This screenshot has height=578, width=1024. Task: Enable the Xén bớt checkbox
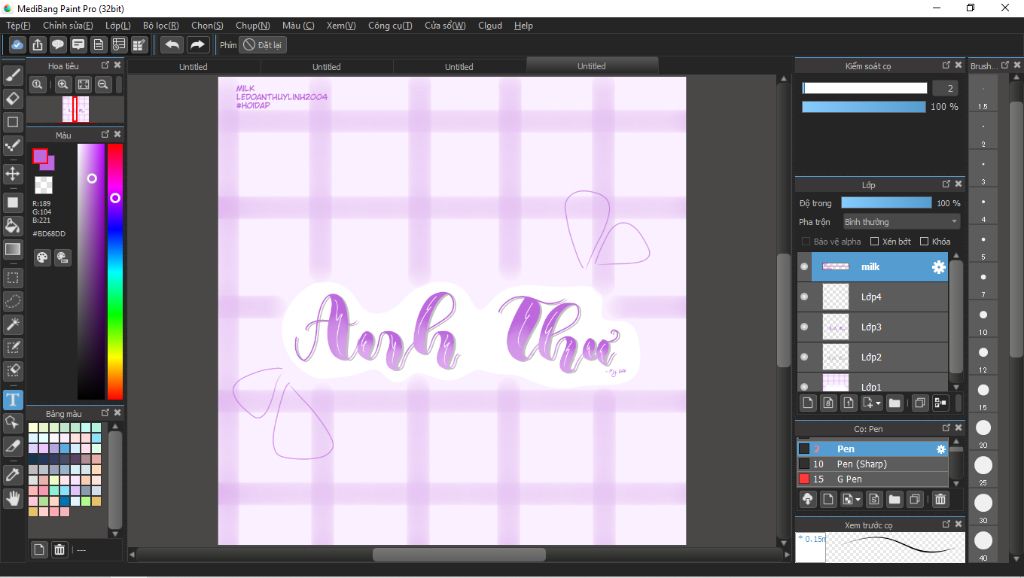click(x=874, y=242)
